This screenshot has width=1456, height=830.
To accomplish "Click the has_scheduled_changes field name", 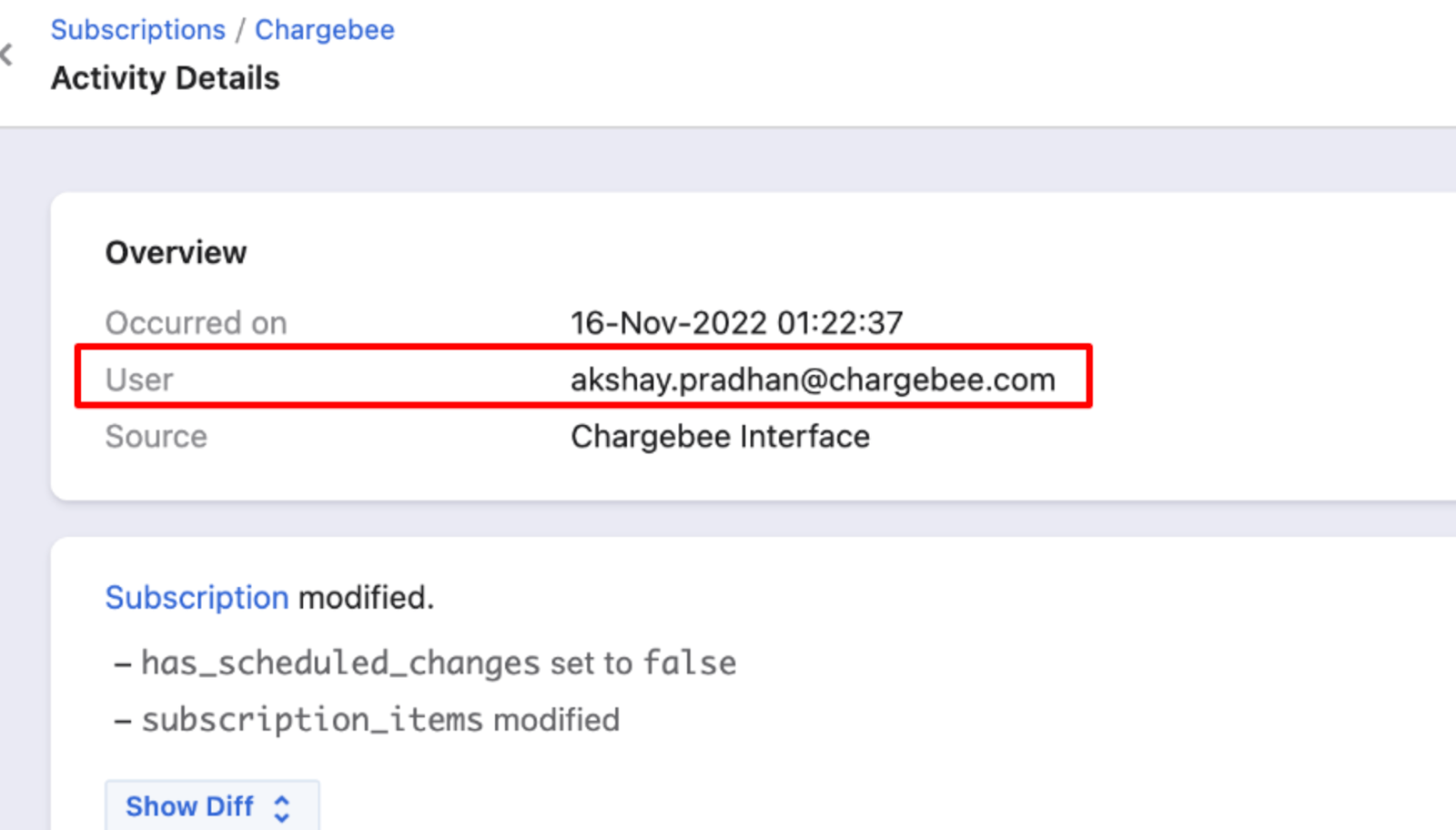I will [340, 663].
